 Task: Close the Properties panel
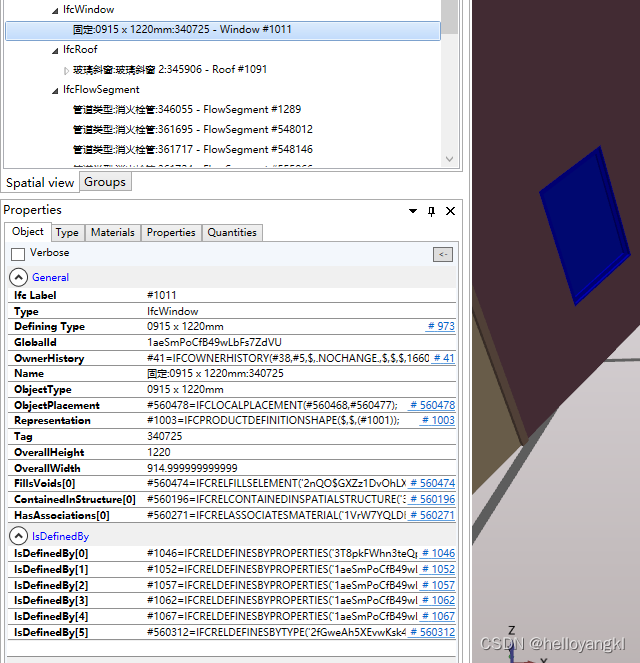[451, 211]
